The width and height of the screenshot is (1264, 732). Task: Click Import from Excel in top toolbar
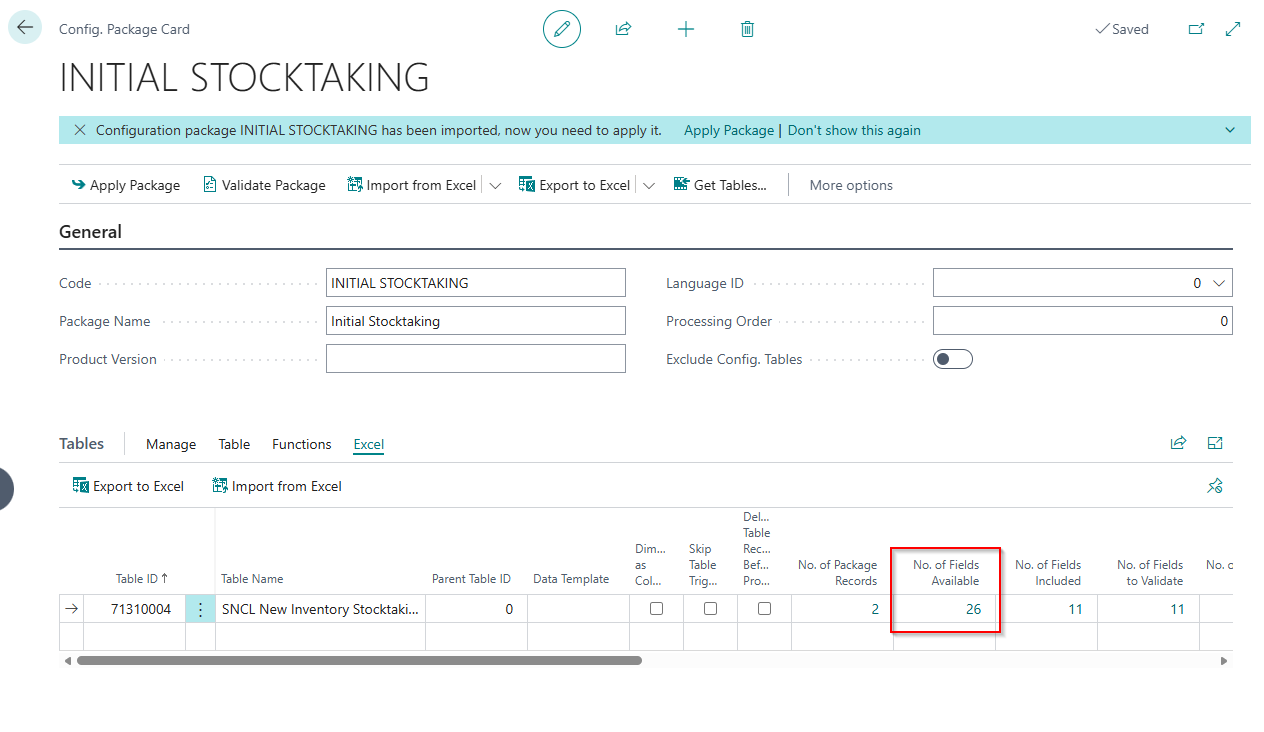click(x=411, y=185)
